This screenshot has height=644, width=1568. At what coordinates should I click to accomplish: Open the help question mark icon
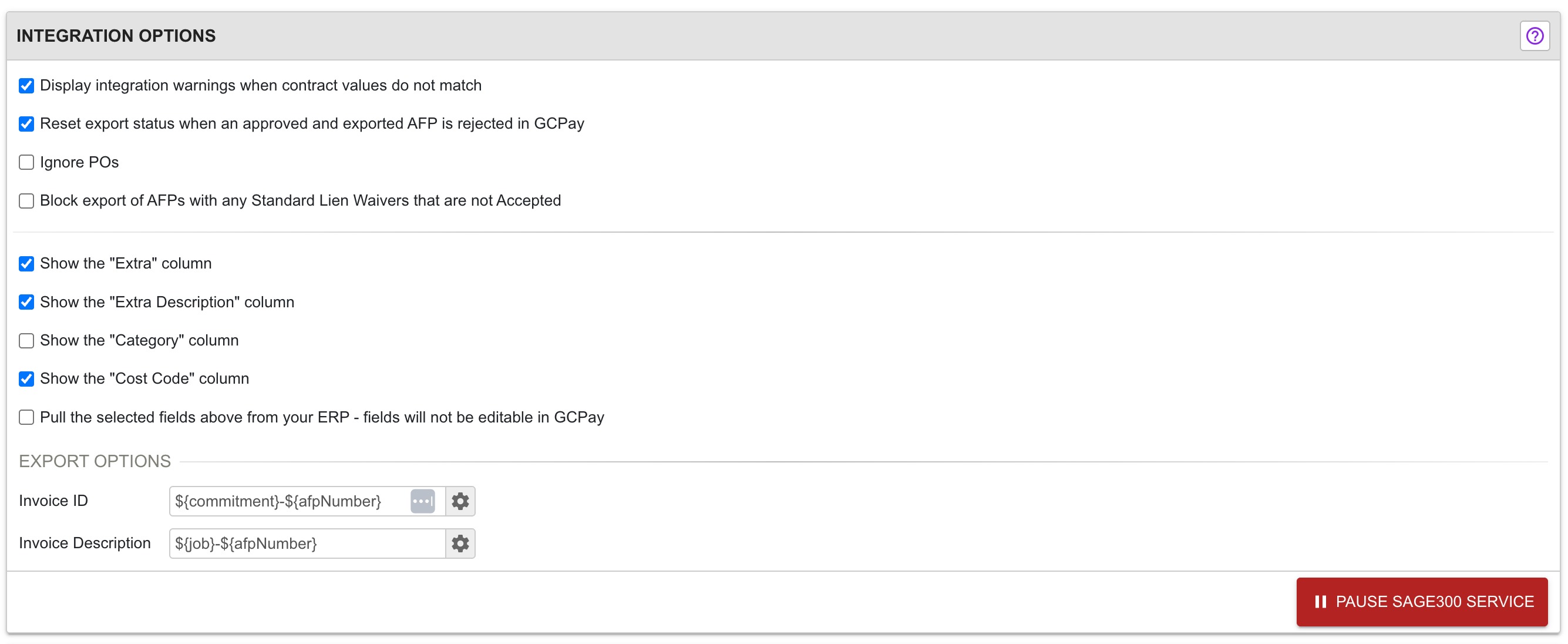1534,36
